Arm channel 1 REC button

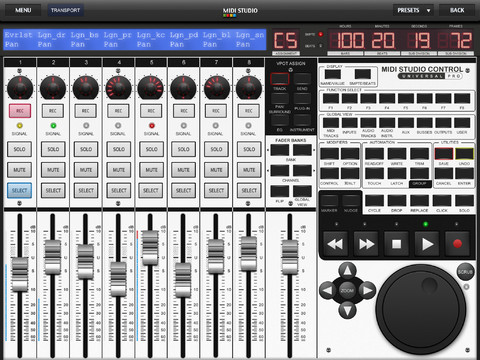(x=20, y=111)
